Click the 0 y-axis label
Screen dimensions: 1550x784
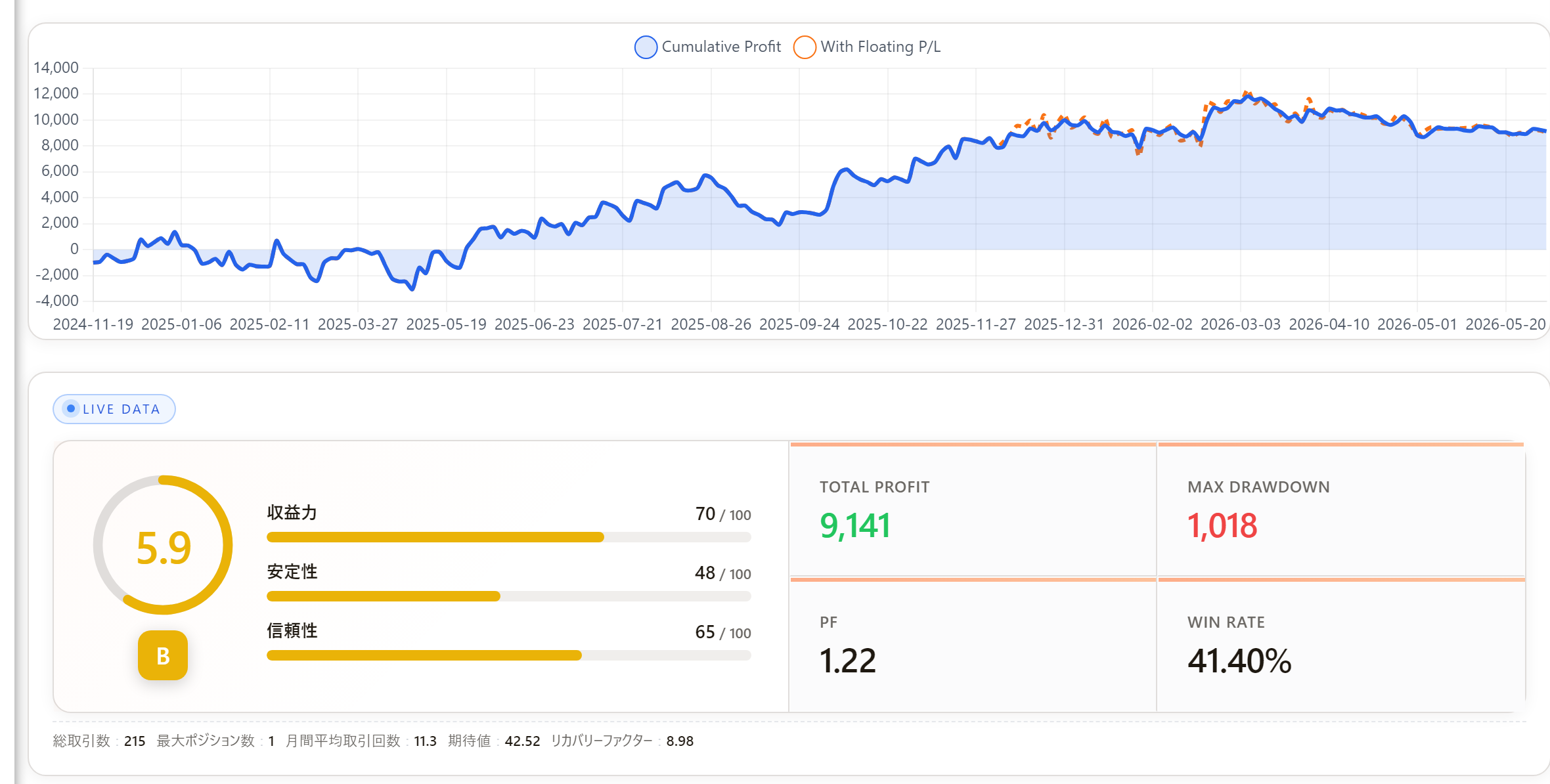(74, 249)
